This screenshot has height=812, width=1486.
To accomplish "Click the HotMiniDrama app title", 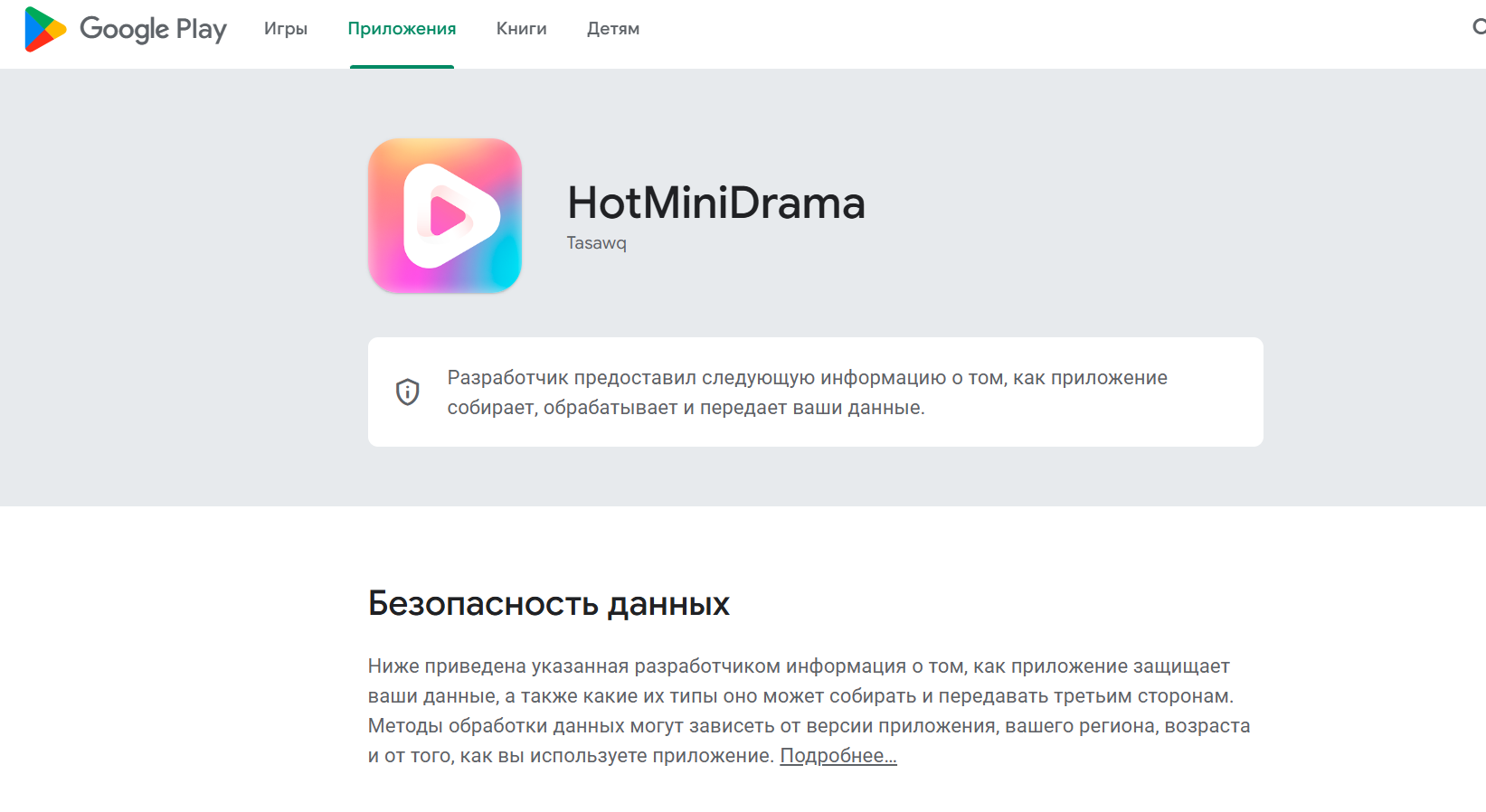I will coord(716,203).
